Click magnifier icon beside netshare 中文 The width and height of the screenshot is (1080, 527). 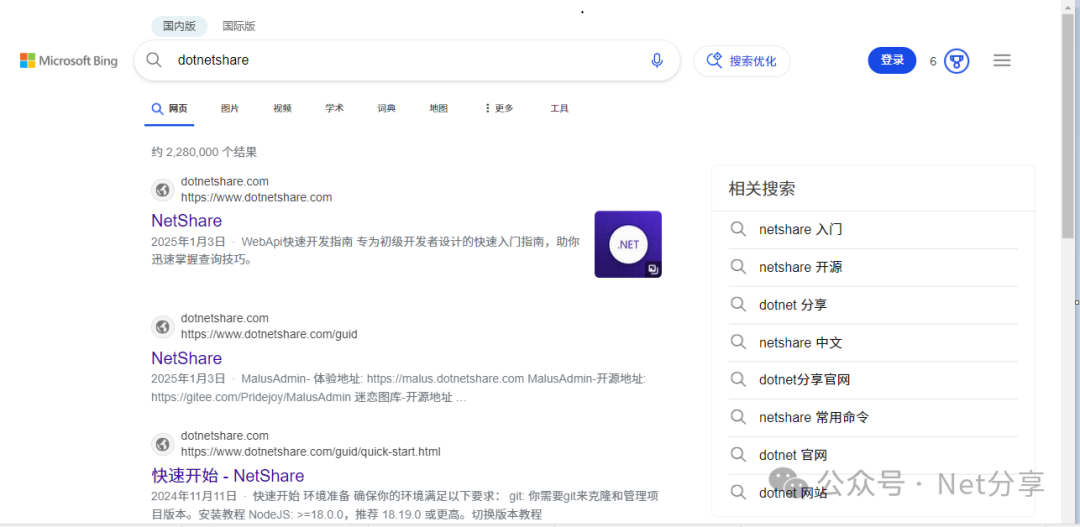[738, 342]
